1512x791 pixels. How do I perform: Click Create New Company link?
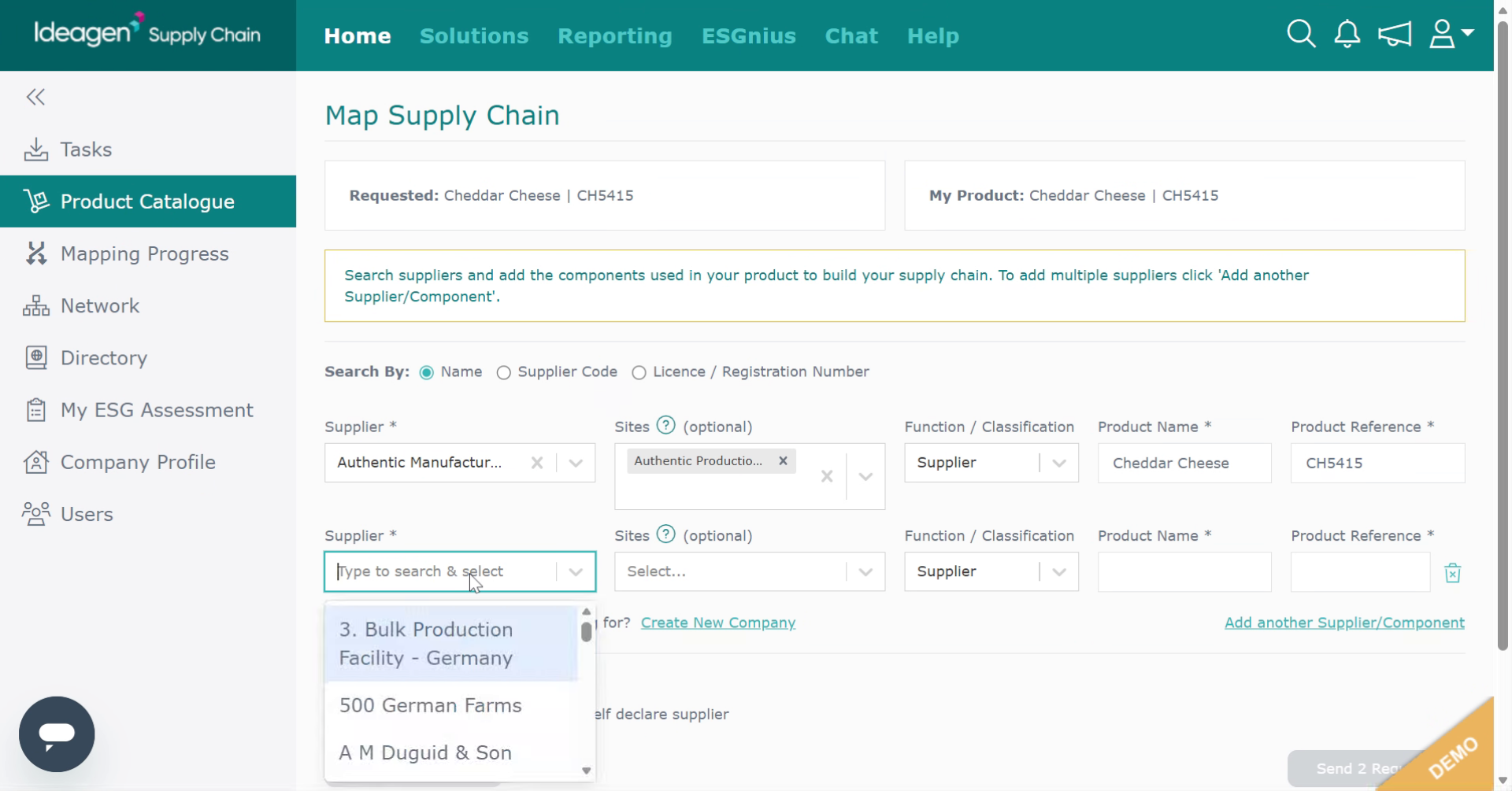pyautogui.click(x=718, y=623)
